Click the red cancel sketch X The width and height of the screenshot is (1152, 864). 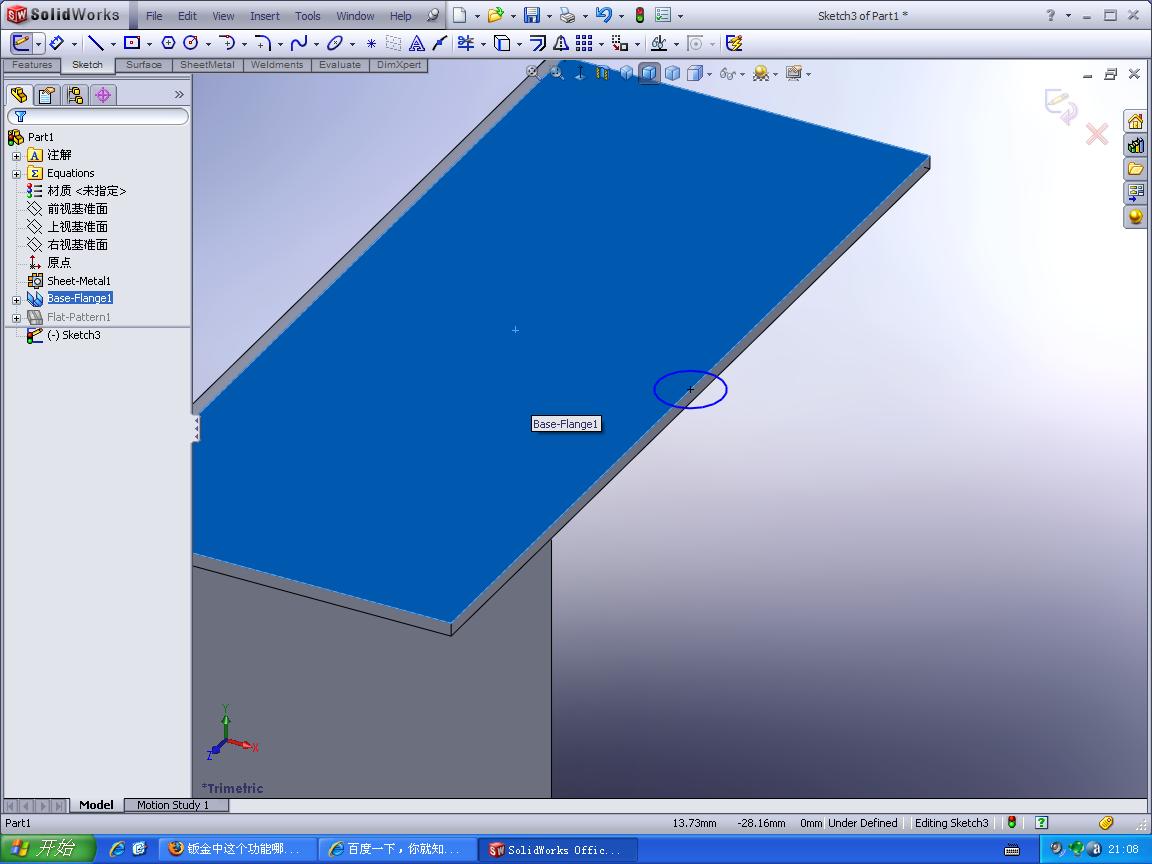point(1097,134)
